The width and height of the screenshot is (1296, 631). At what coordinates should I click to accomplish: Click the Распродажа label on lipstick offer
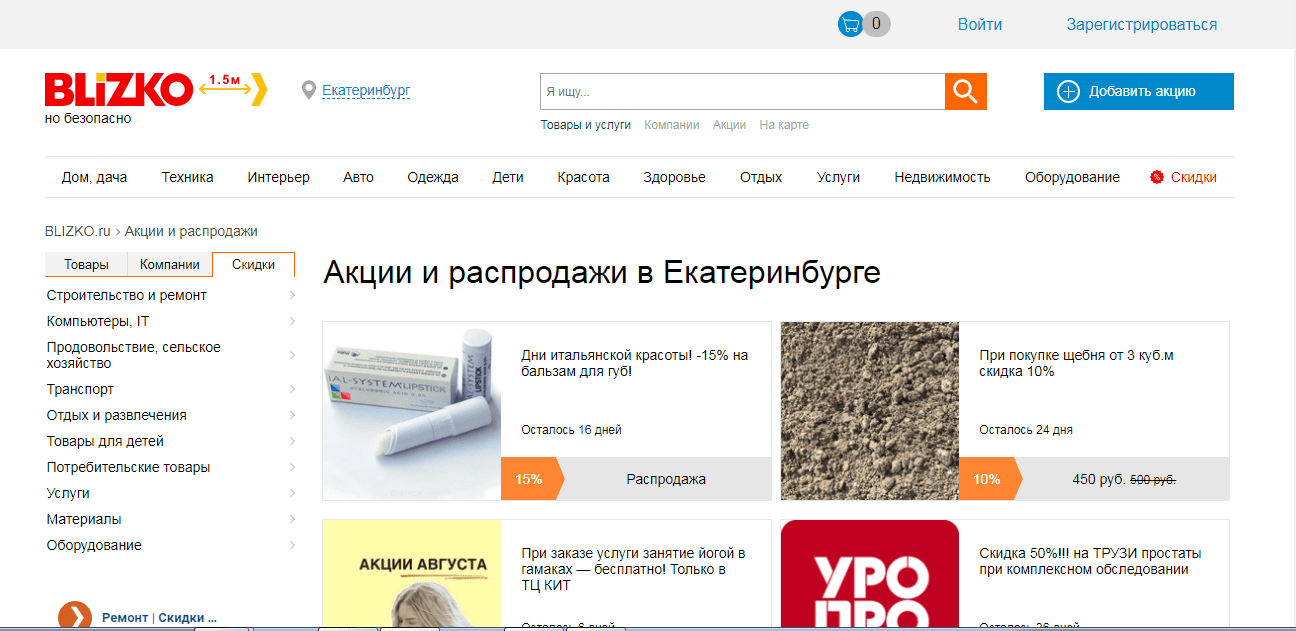[x=666, y=479]
